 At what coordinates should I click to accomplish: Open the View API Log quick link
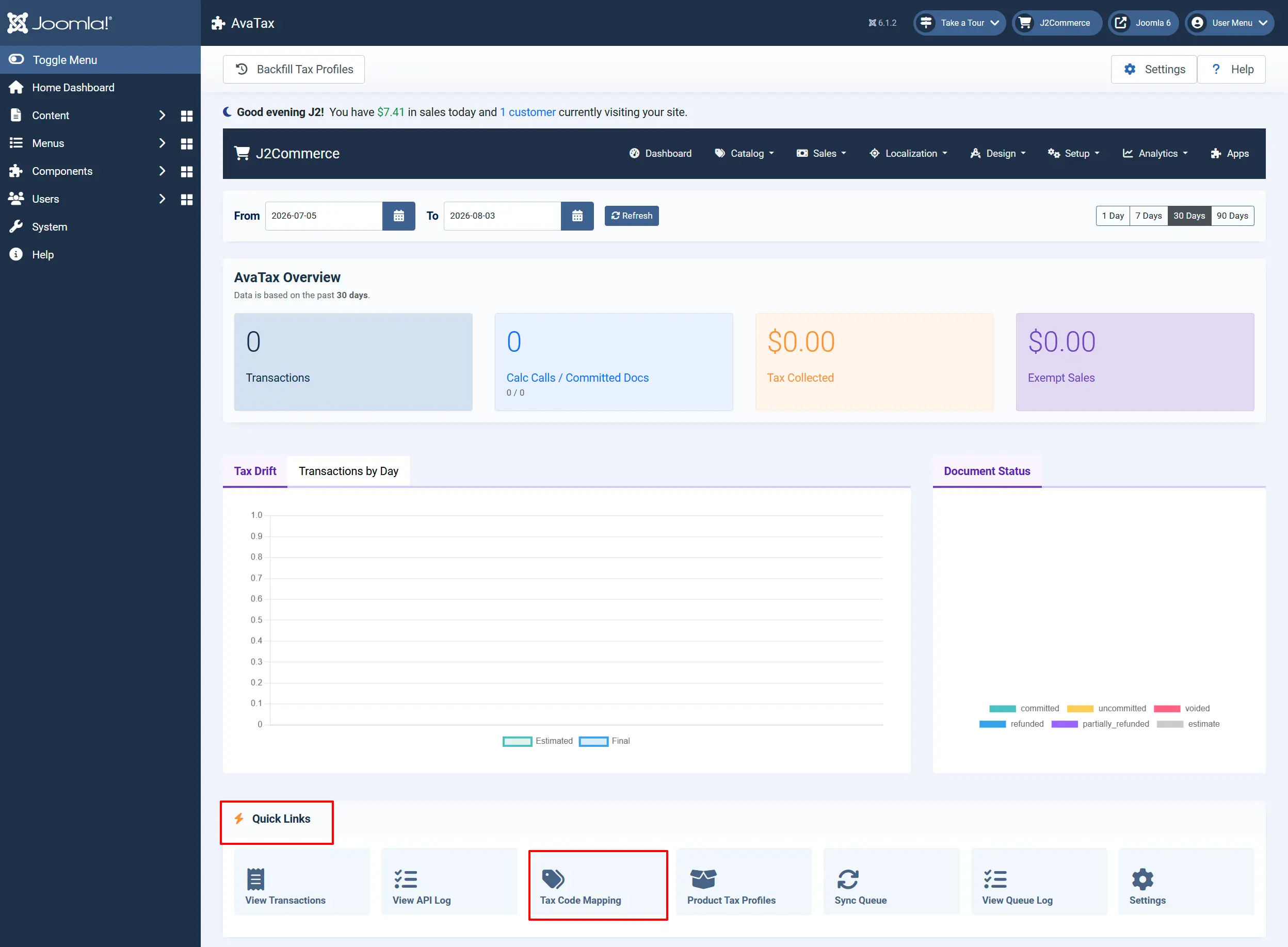point(449,881)
